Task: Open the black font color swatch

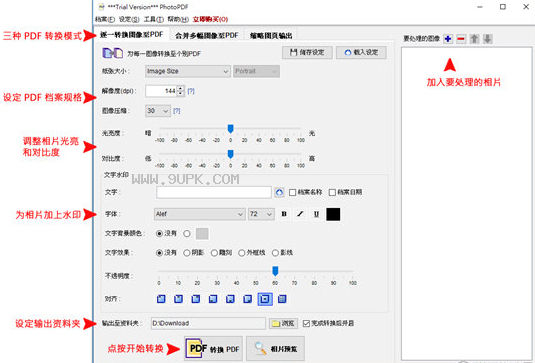Action: [333, 214]
